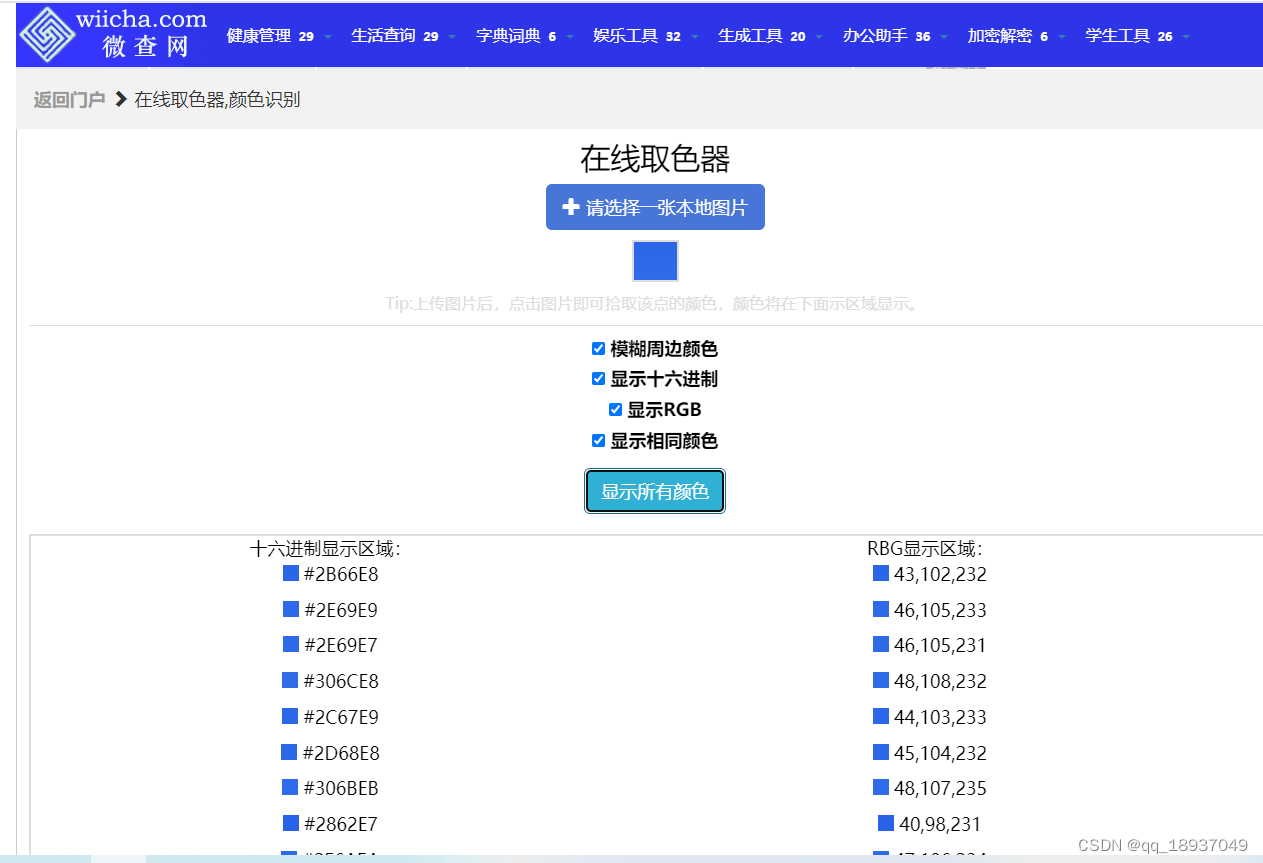Click 在线取色器,颜色识别 breadcrumb text
The width and height of the screenshot is (1263, 863).
click(x=217, y=99)
